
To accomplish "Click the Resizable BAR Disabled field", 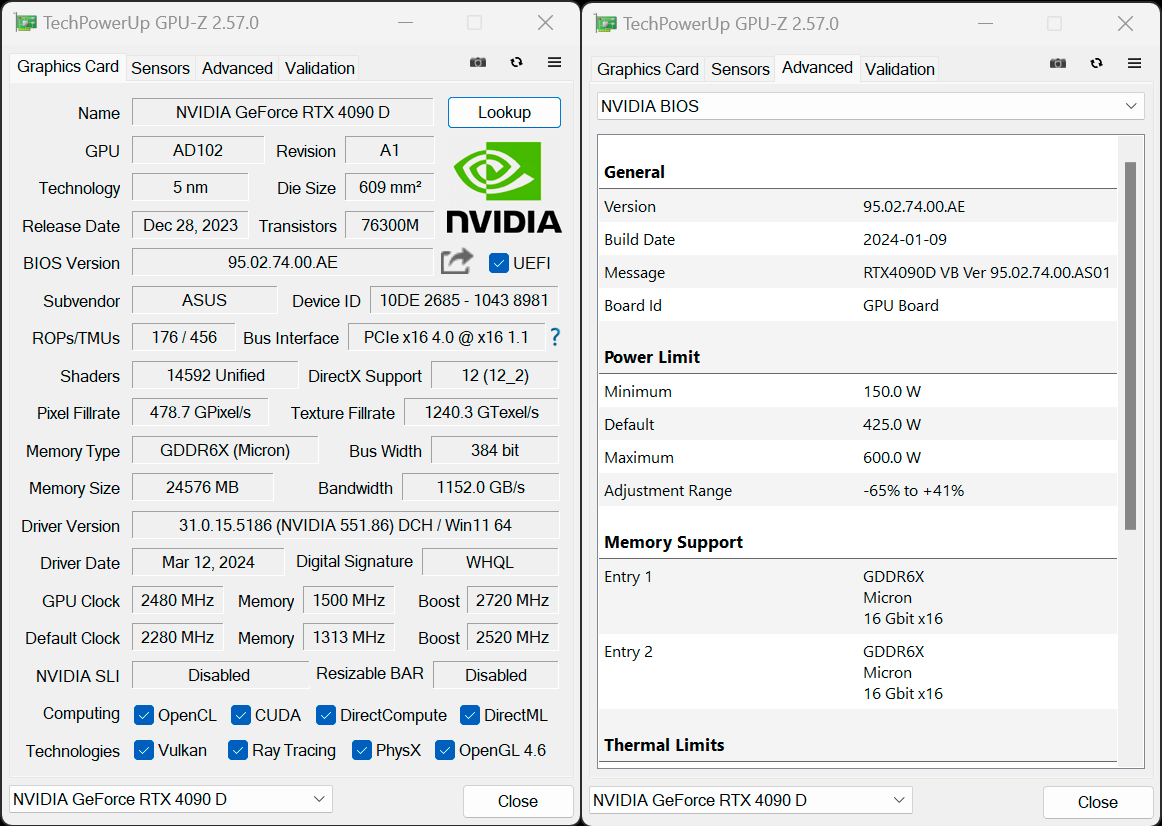I will 496,675.
